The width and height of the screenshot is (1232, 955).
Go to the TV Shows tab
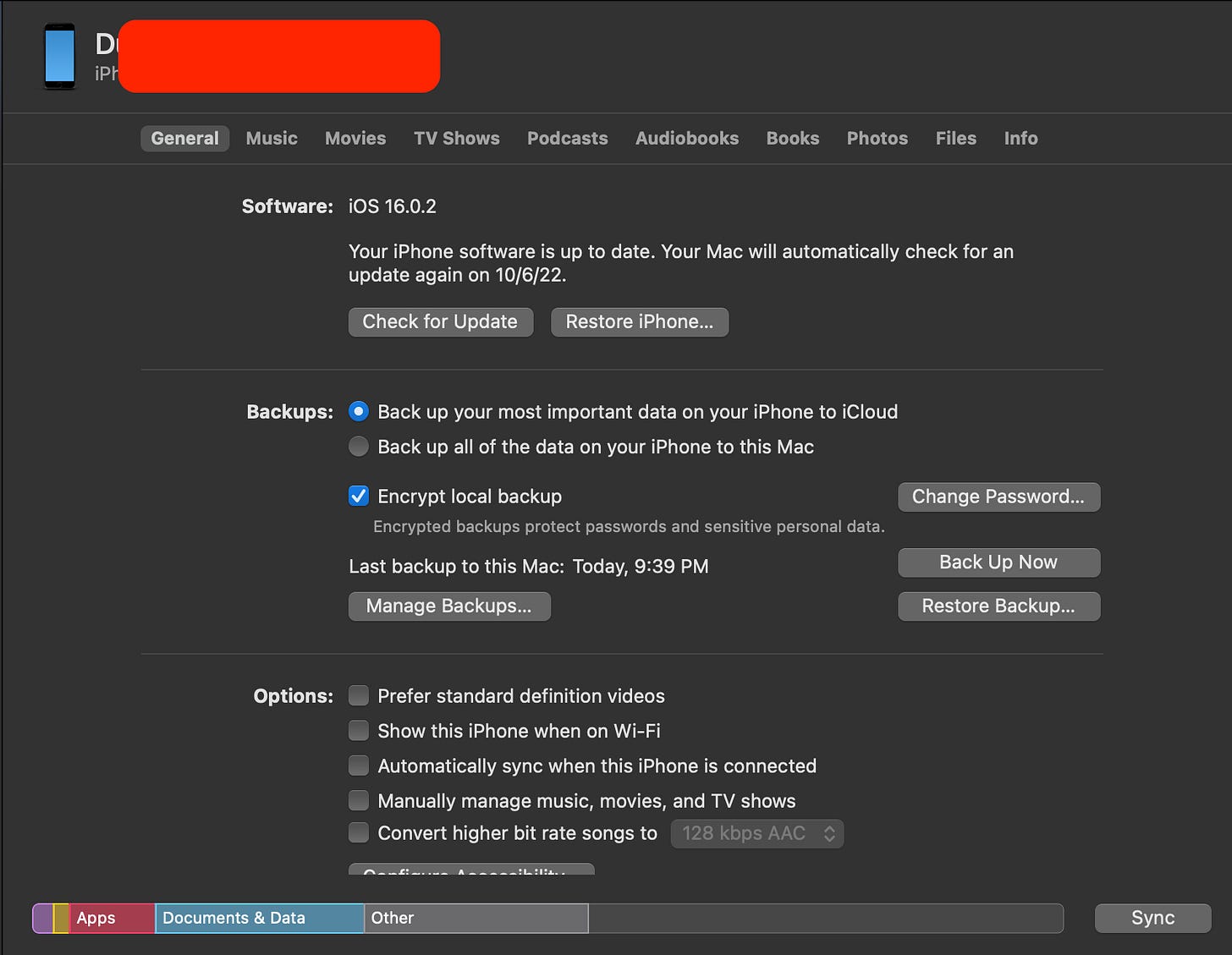(457, 138)
